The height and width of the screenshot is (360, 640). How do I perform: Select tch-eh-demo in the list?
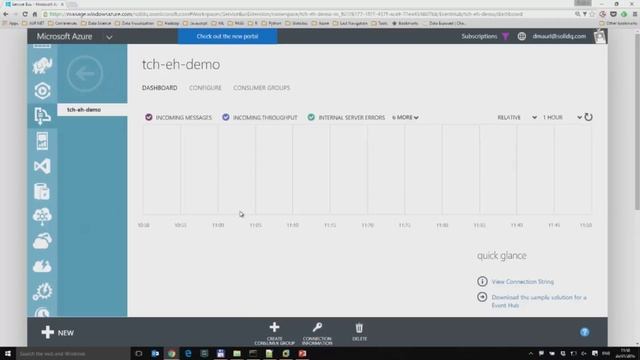click(x=92, y=109)
